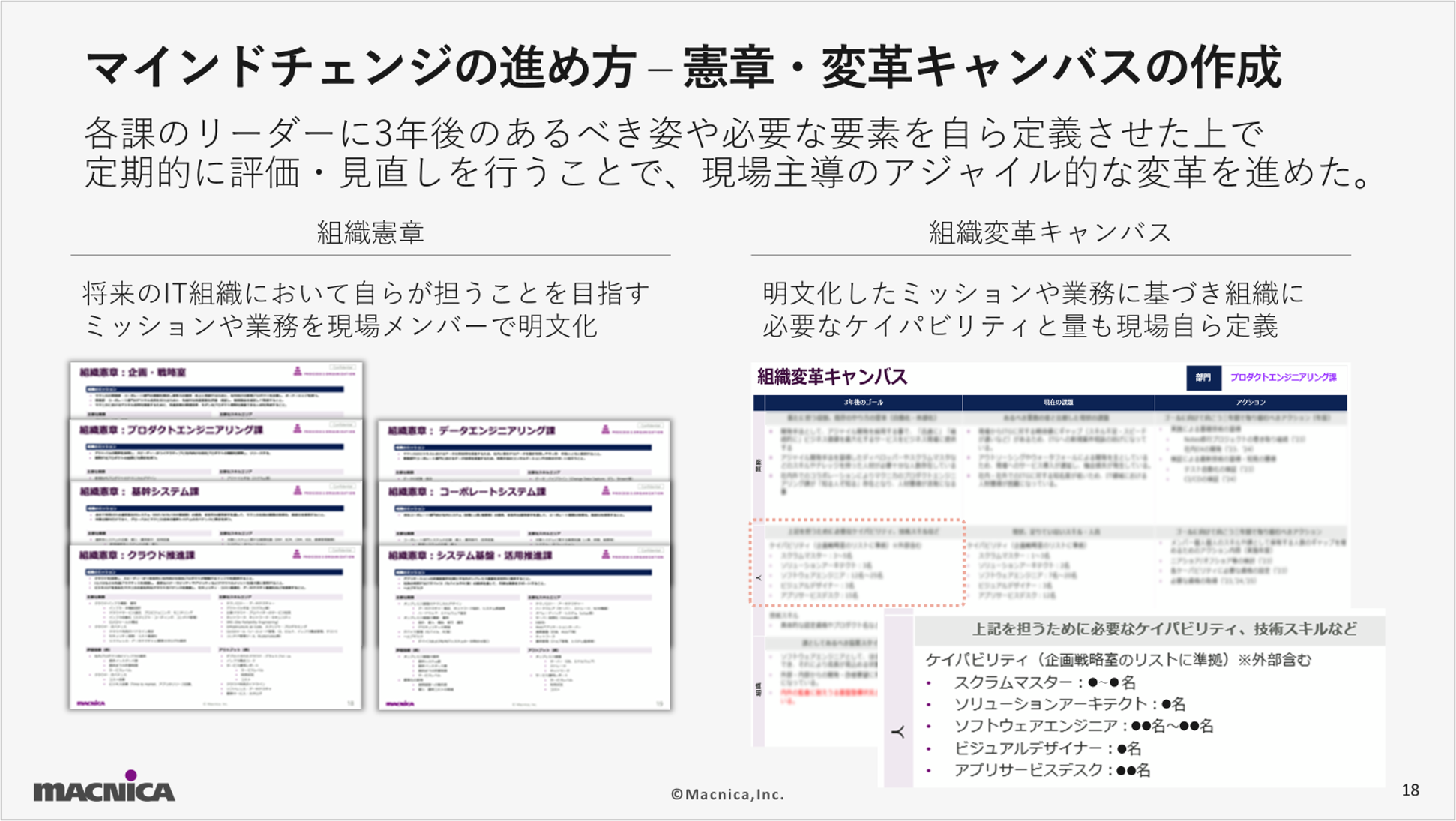Viewport: 1456px width, 821px height.
Task: Click bullet ソフトウェアエンジニア：●●名~●●名
Action: click(x=1083, y=726)
